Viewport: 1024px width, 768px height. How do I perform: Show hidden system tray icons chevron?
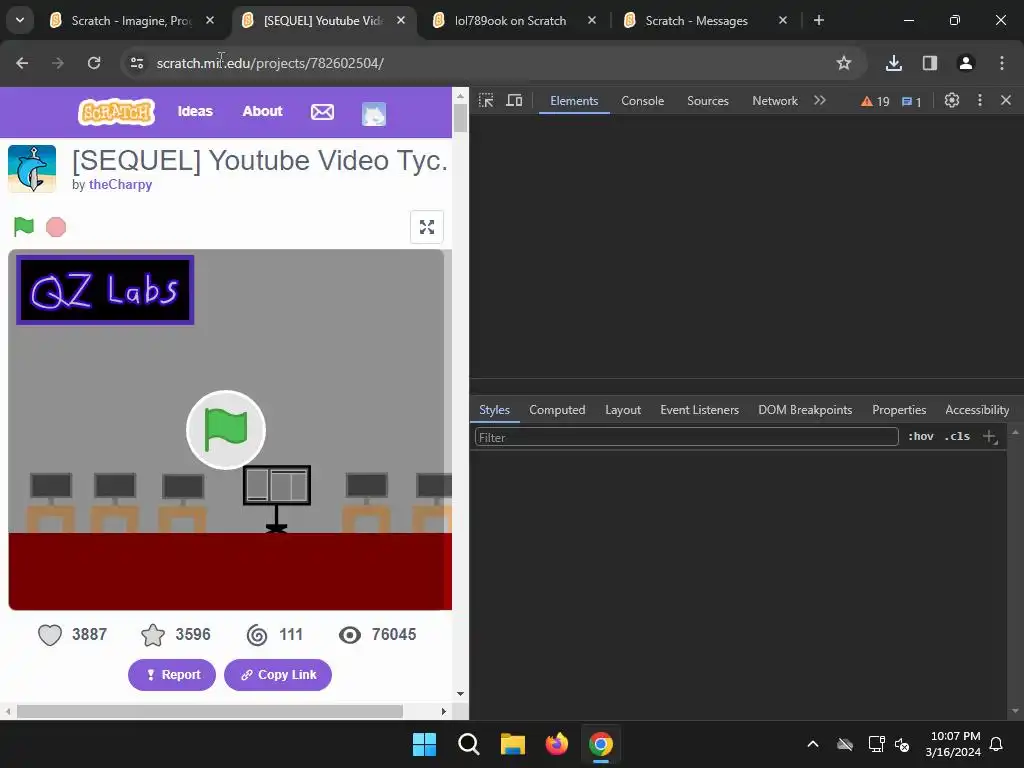[x=813, y=744]
